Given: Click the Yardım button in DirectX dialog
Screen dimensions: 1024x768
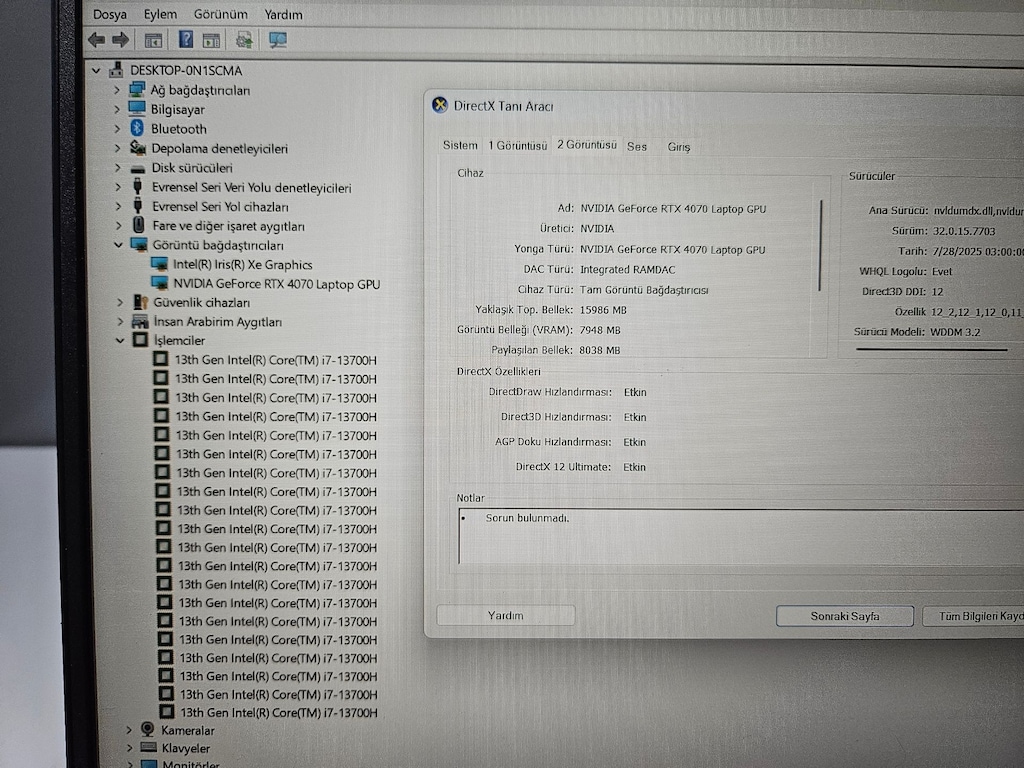Looking at the screenshot, I should coord(505,615).
